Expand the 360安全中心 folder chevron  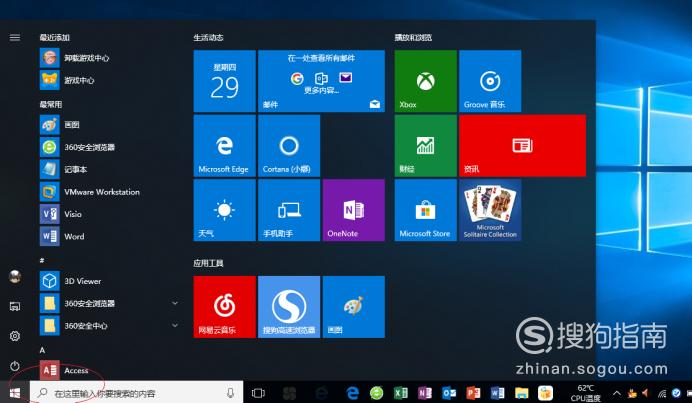[175, 325]
